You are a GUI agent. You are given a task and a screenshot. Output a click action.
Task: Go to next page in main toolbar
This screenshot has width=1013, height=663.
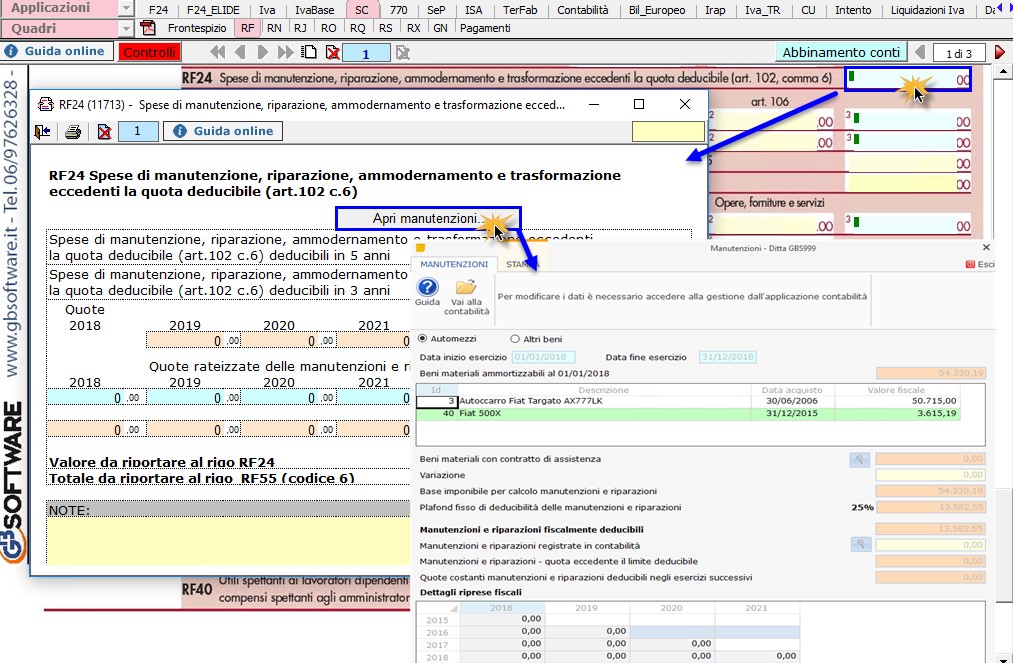point(262,52)
